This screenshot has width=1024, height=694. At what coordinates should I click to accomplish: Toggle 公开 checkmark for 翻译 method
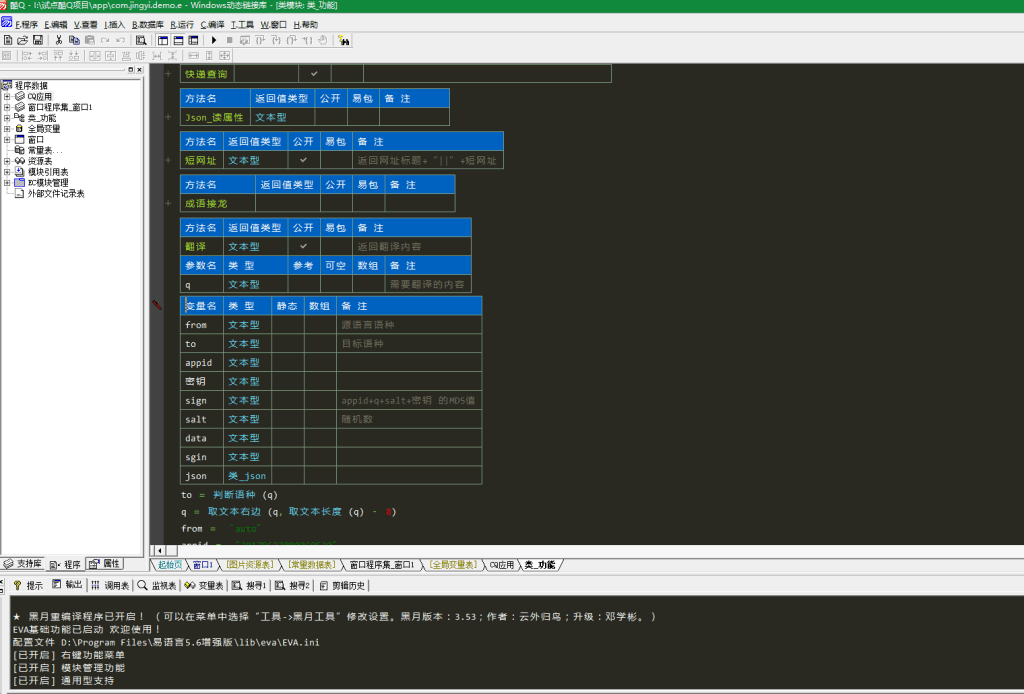(x=303, y=246)
